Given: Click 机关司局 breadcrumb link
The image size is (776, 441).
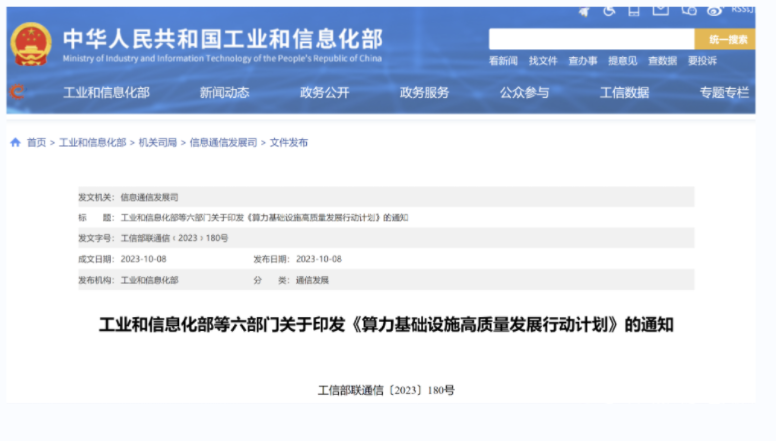Looking at the screenshot, I should point(158,143).
